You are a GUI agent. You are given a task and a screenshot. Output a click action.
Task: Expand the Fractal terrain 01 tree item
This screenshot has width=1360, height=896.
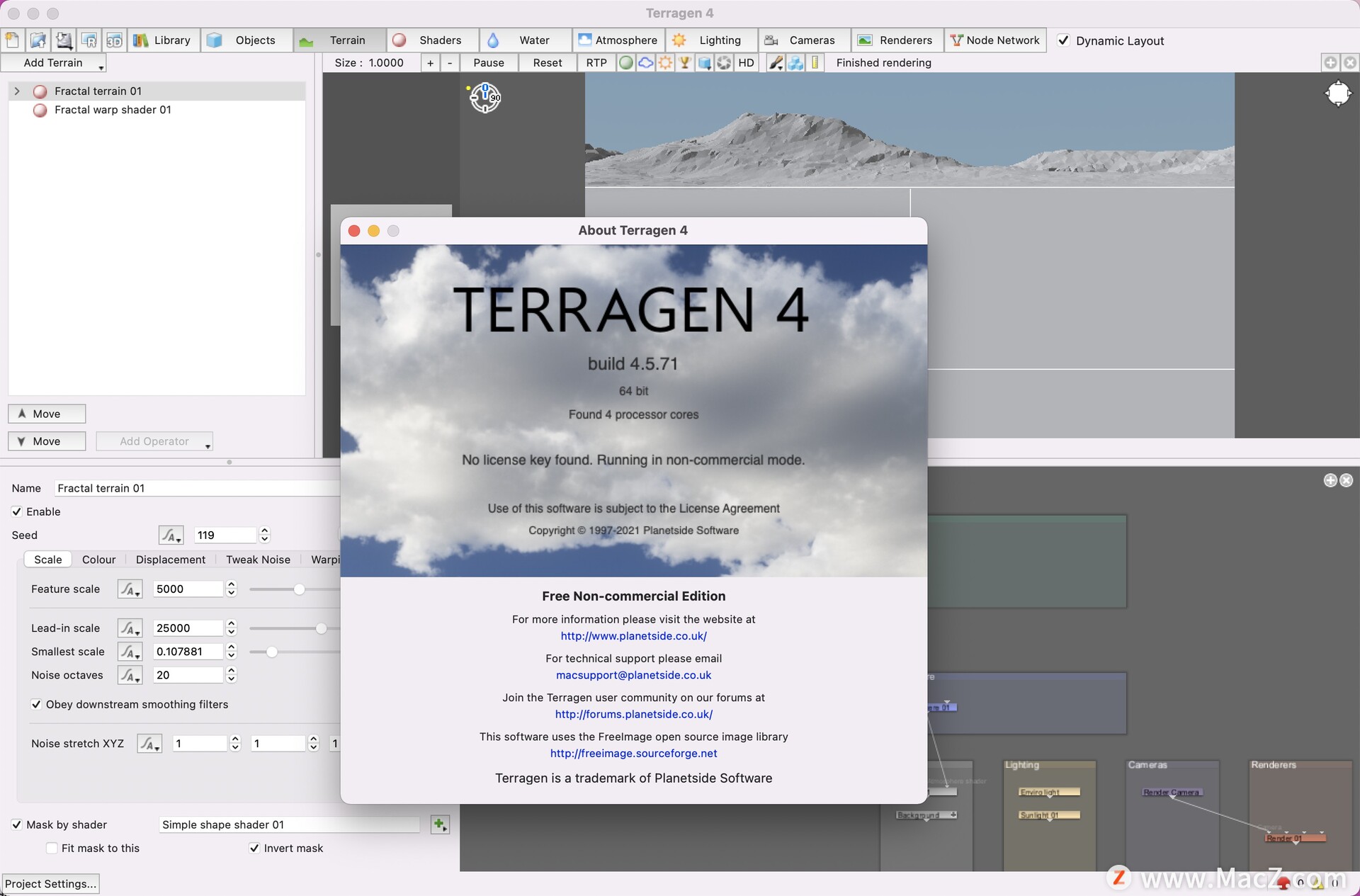pos(17,91)
